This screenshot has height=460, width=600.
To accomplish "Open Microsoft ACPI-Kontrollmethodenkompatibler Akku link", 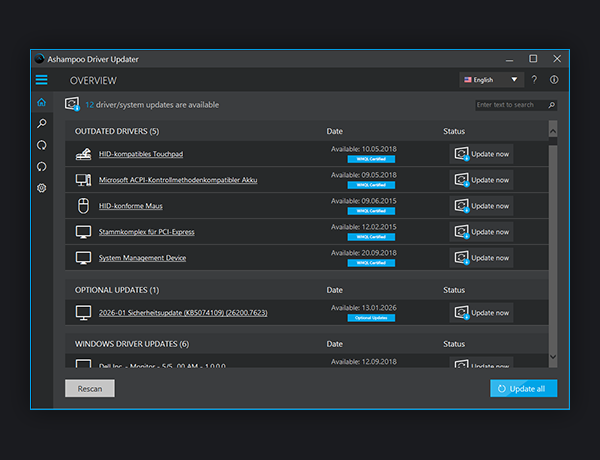I will tap(178, 180).
